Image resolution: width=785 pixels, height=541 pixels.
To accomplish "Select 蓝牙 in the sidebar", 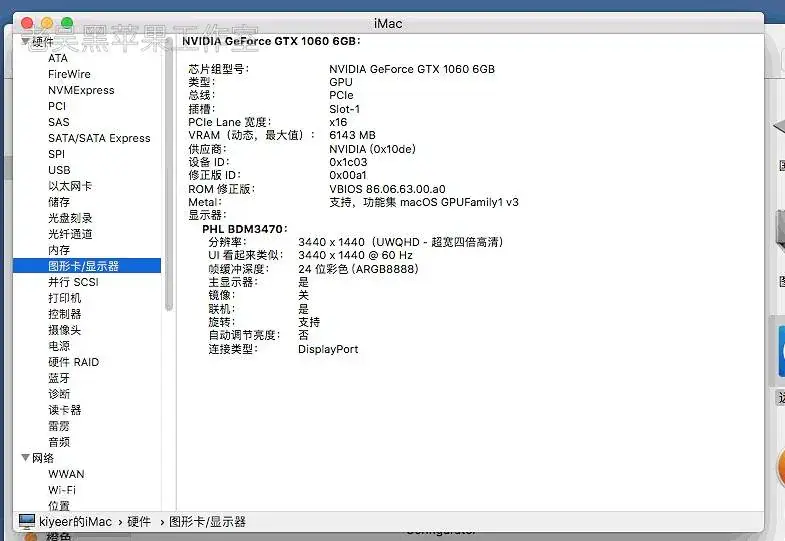I will click(59, 378).
